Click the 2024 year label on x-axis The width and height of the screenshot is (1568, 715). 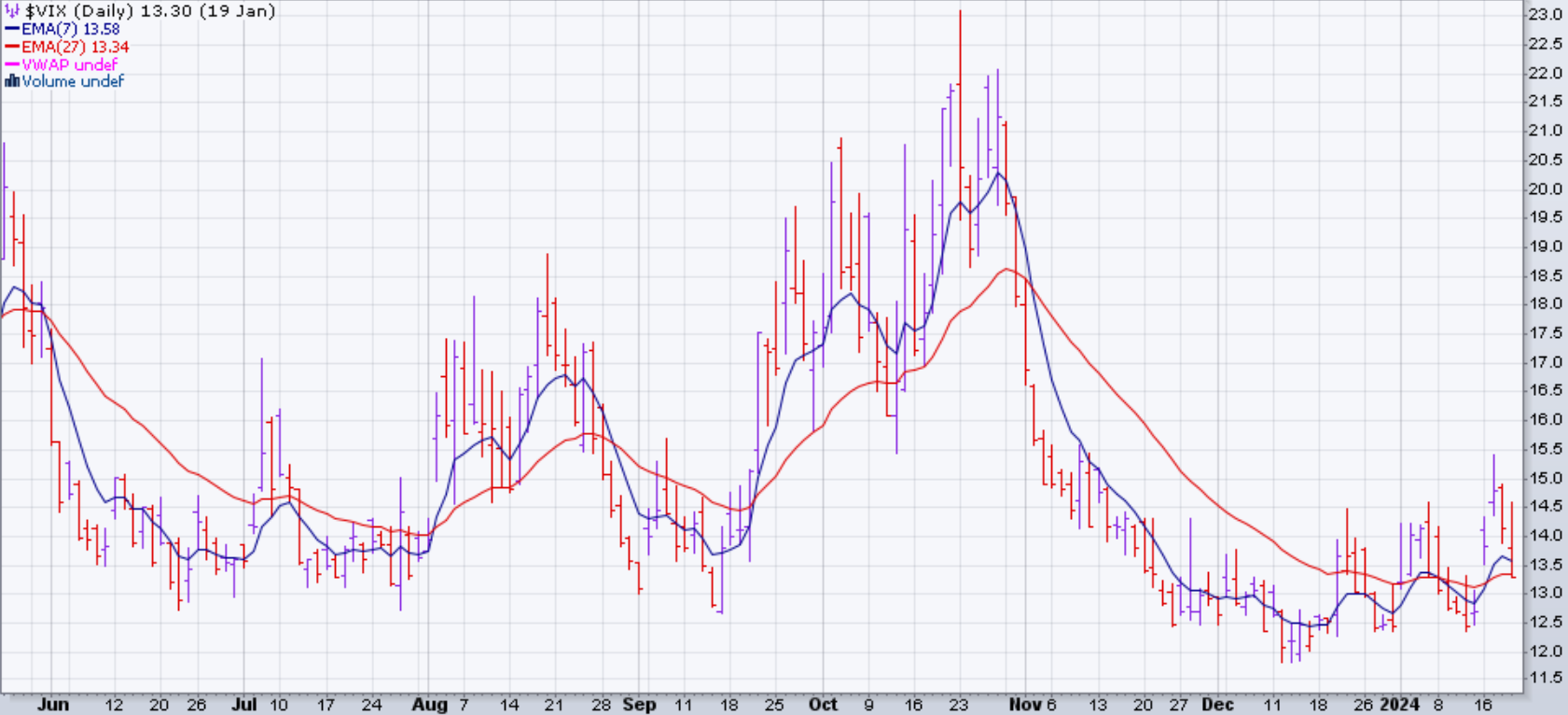[x=1399, y=705]
